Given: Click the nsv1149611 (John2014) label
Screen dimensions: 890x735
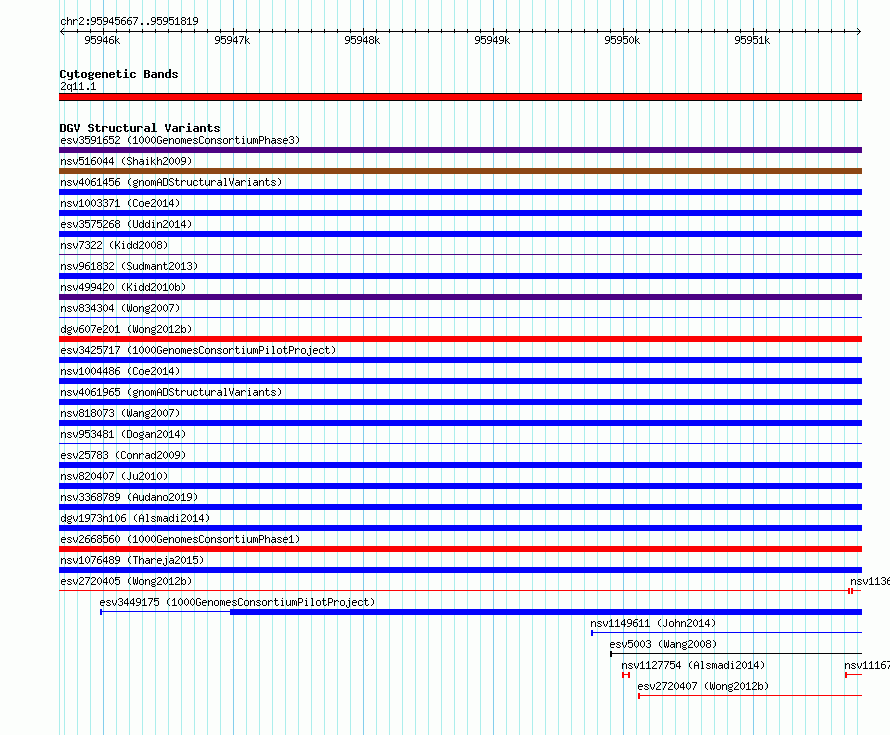Looking at the screenshot, I should coord(653,623).
